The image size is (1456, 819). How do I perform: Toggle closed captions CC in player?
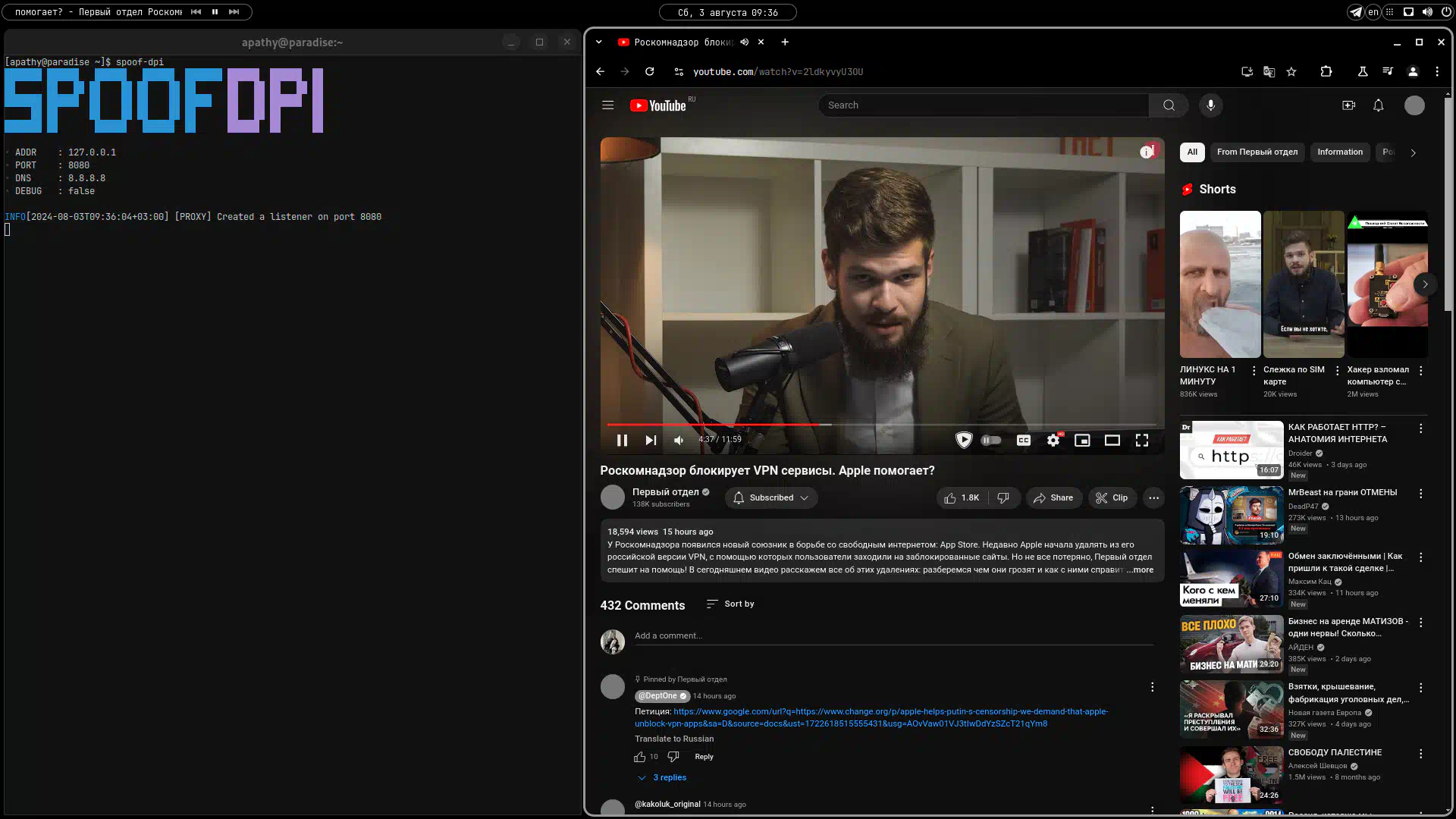(1024, 440)
